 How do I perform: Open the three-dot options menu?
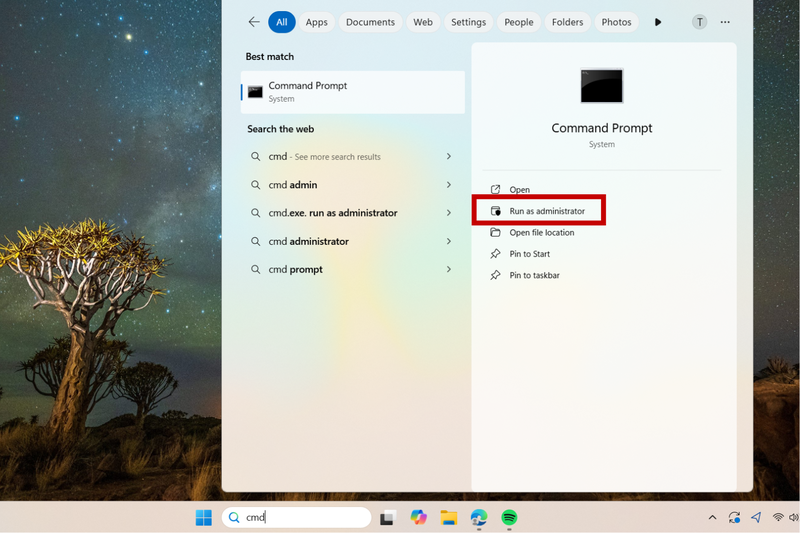725,22
